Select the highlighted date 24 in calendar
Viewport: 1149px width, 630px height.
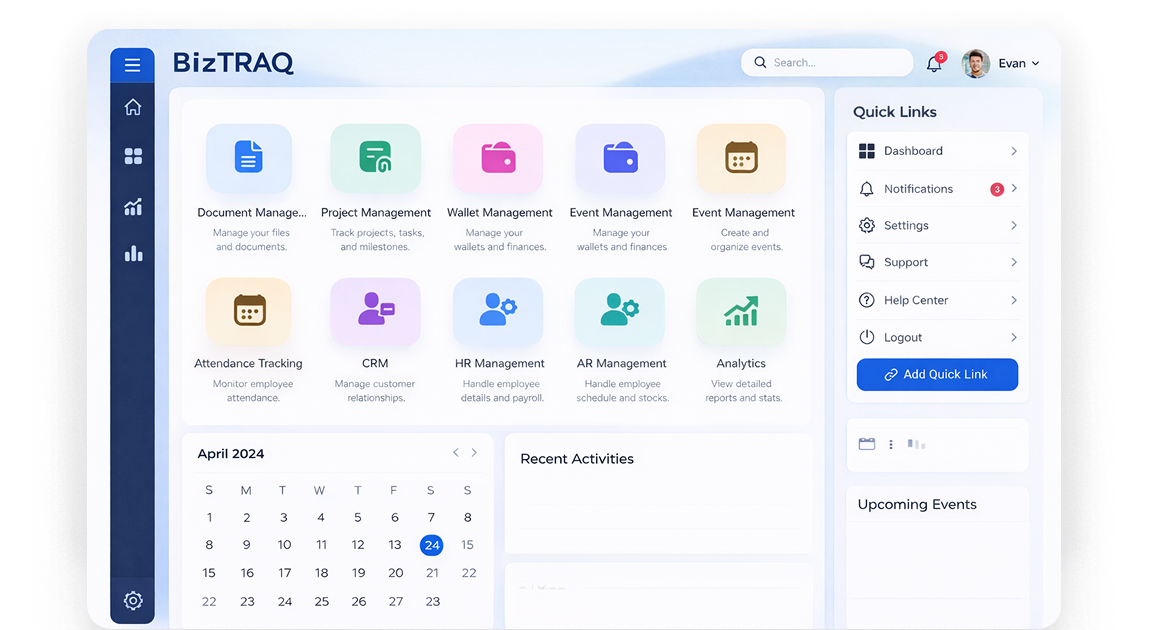pos(432,545)
